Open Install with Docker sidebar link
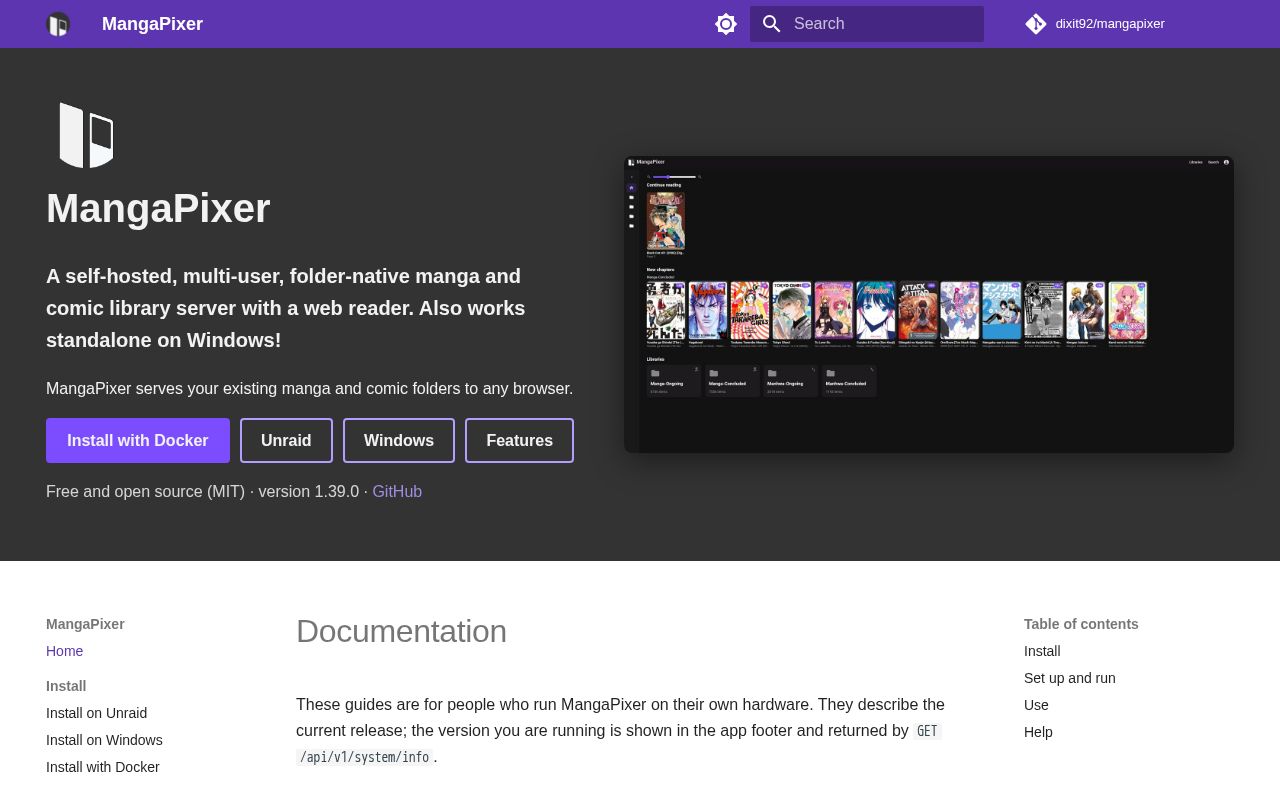 [x=103, y=767]
